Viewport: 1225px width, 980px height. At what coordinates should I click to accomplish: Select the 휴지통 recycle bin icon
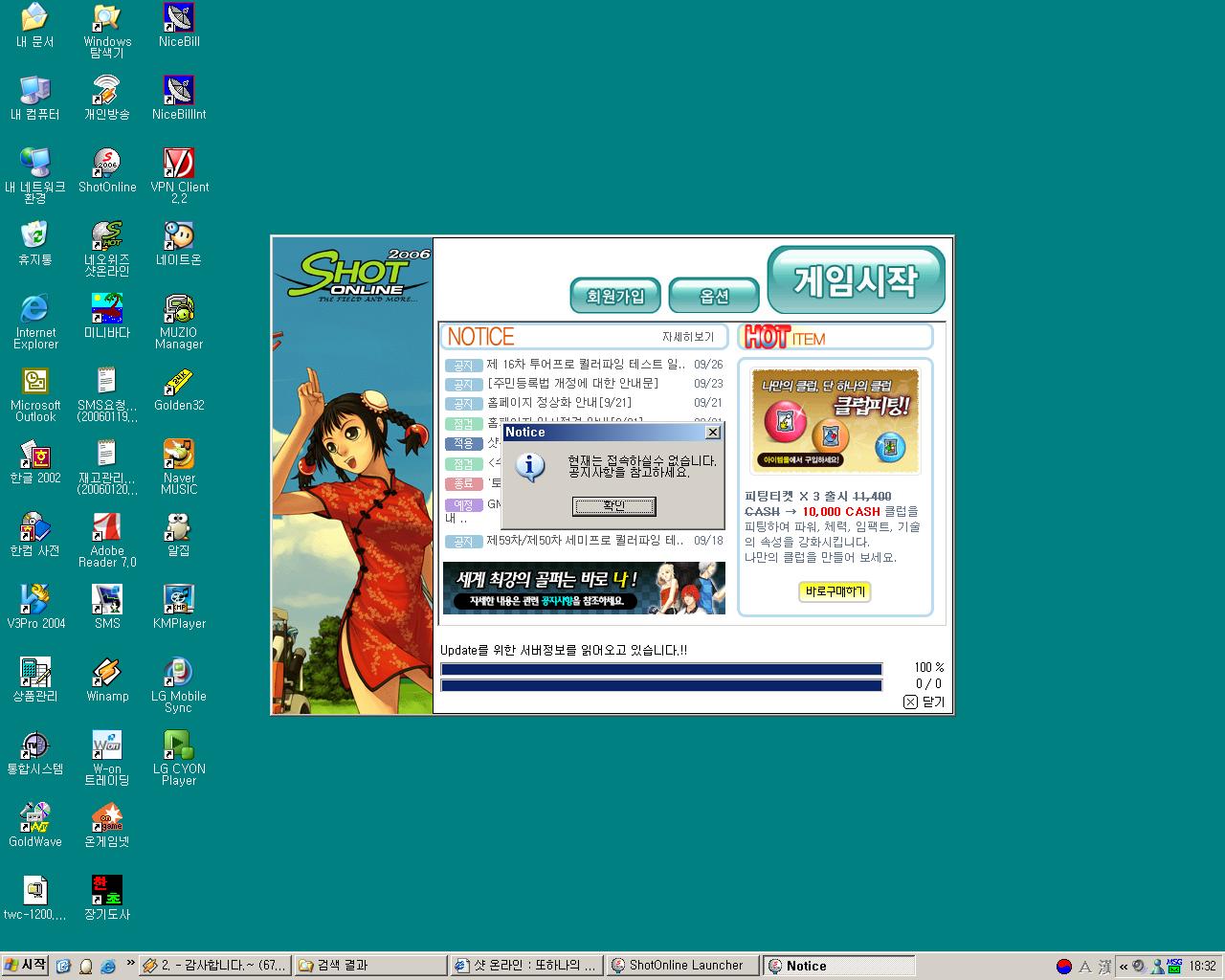point(35,244)
